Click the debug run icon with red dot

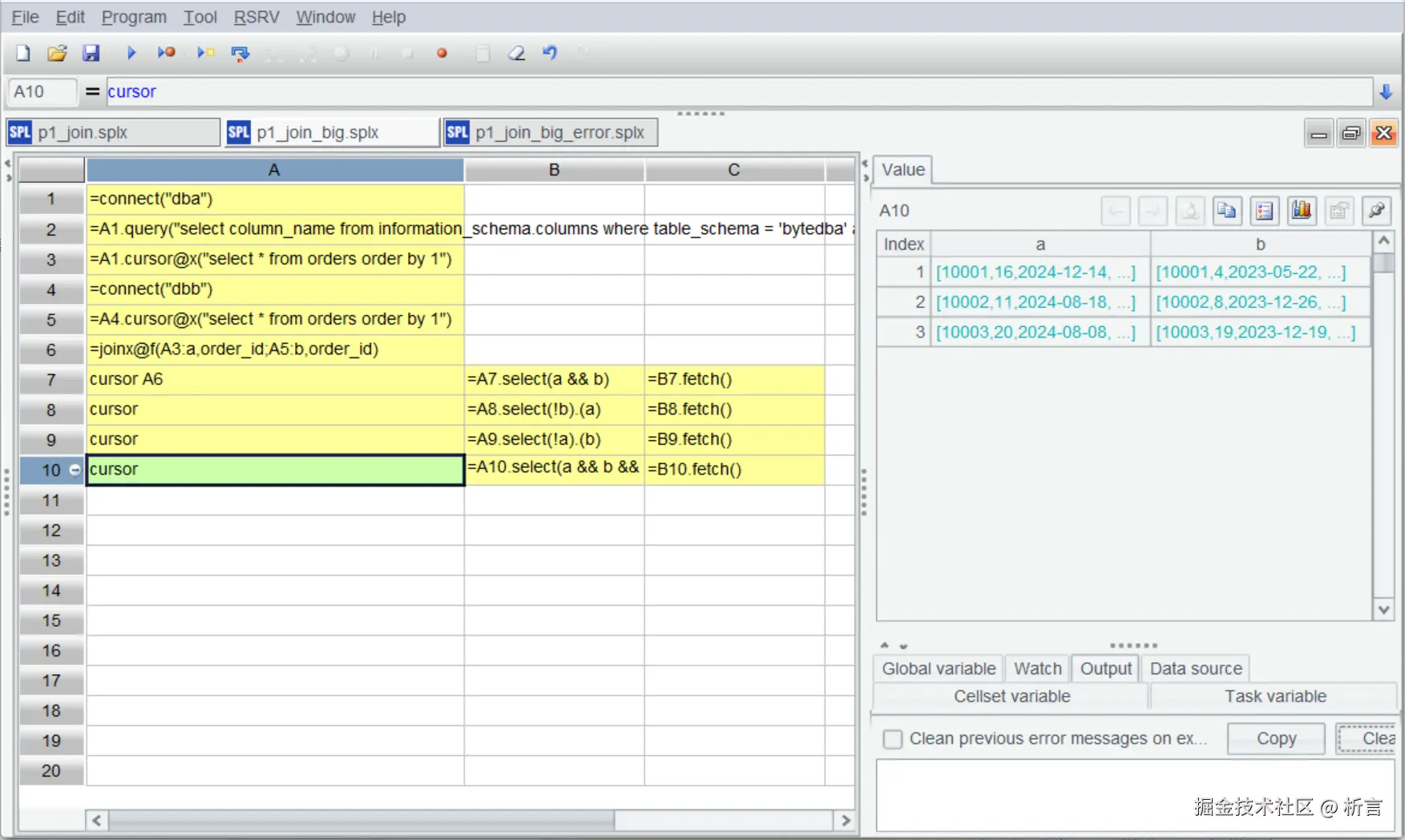[166, 53]
